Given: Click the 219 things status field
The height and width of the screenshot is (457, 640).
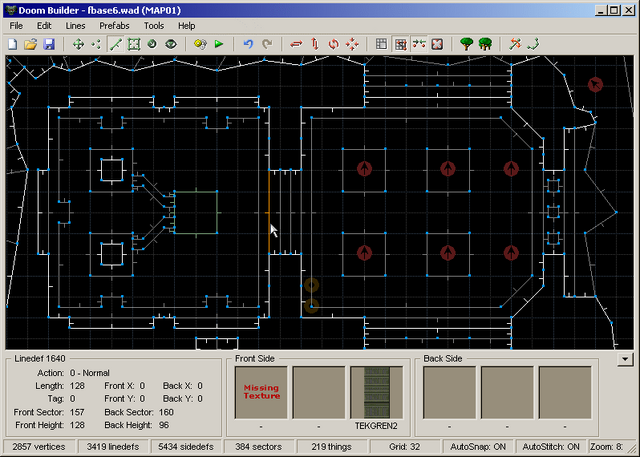Looking at the screenshot, I should [331, 447].
